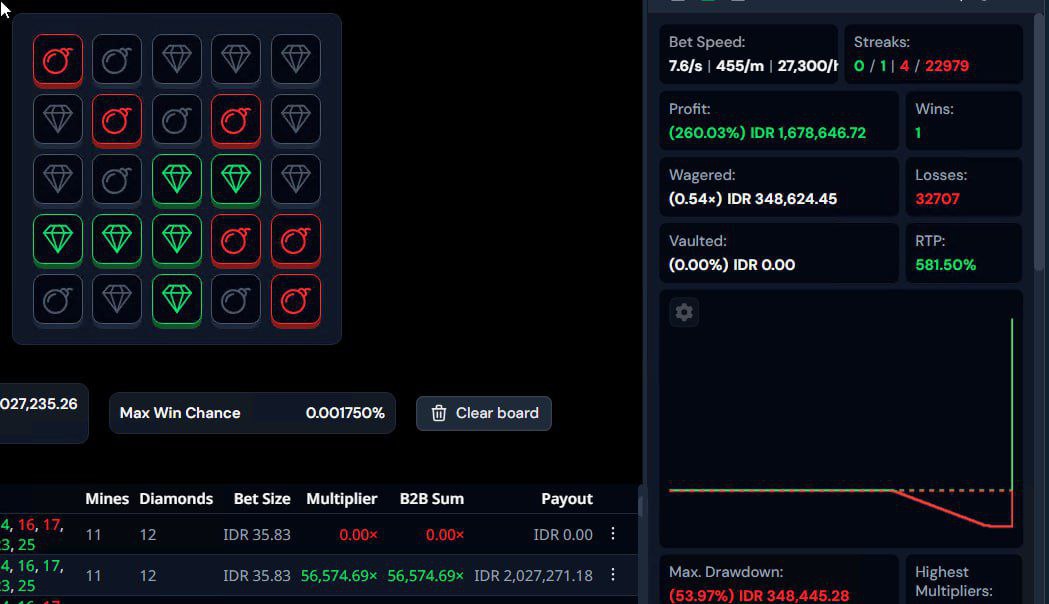The height and width of the screenshot is (604, 1049).
Task: Click the red bomb tile in row one, column one
Action: [58, 60]
